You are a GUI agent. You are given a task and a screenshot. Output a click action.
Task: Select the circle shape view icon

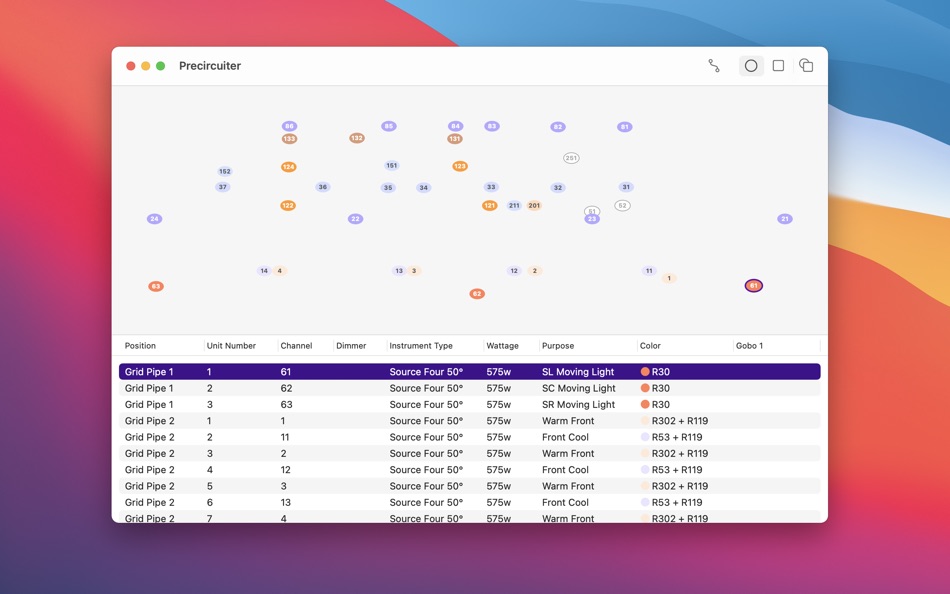751,65
